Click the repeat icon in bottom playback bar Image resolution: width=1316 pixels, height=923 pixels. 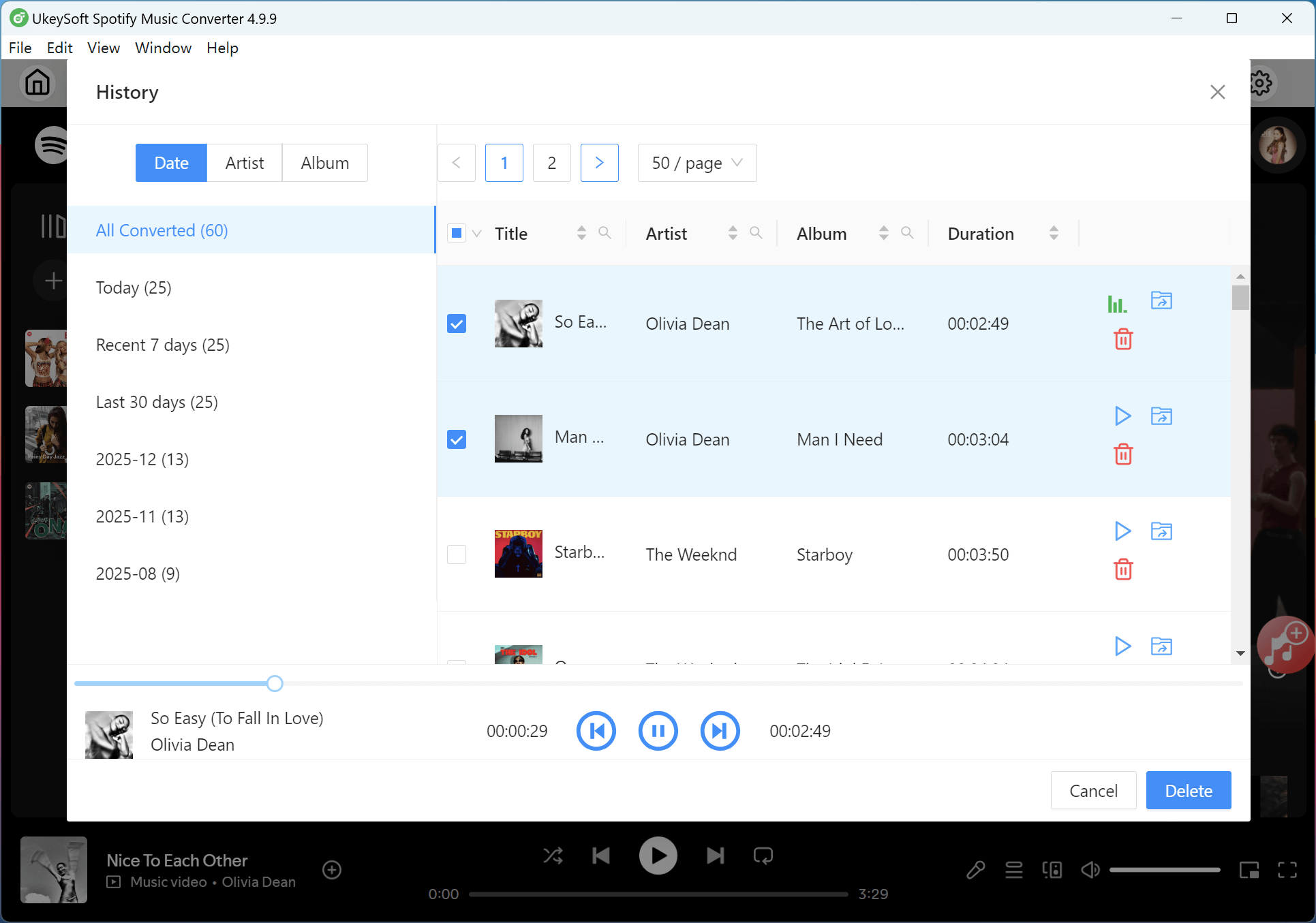tap(763, 856)
